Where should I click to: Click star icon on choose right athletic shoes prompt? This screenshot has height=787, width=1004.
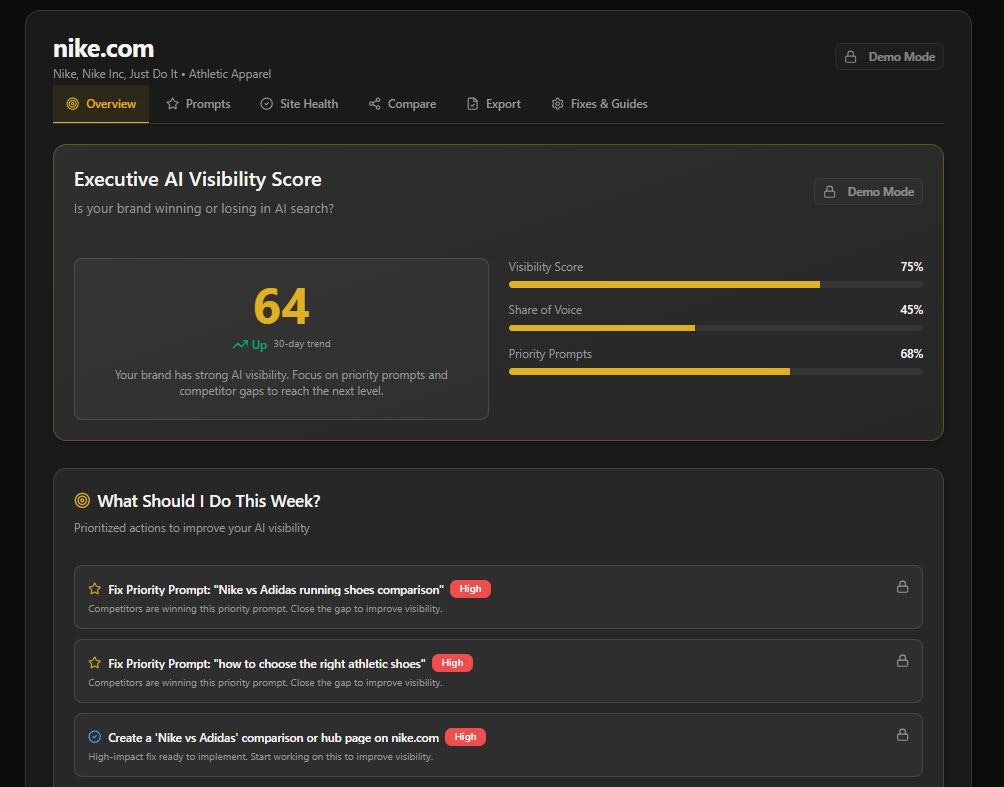click(x=95, y=663)
